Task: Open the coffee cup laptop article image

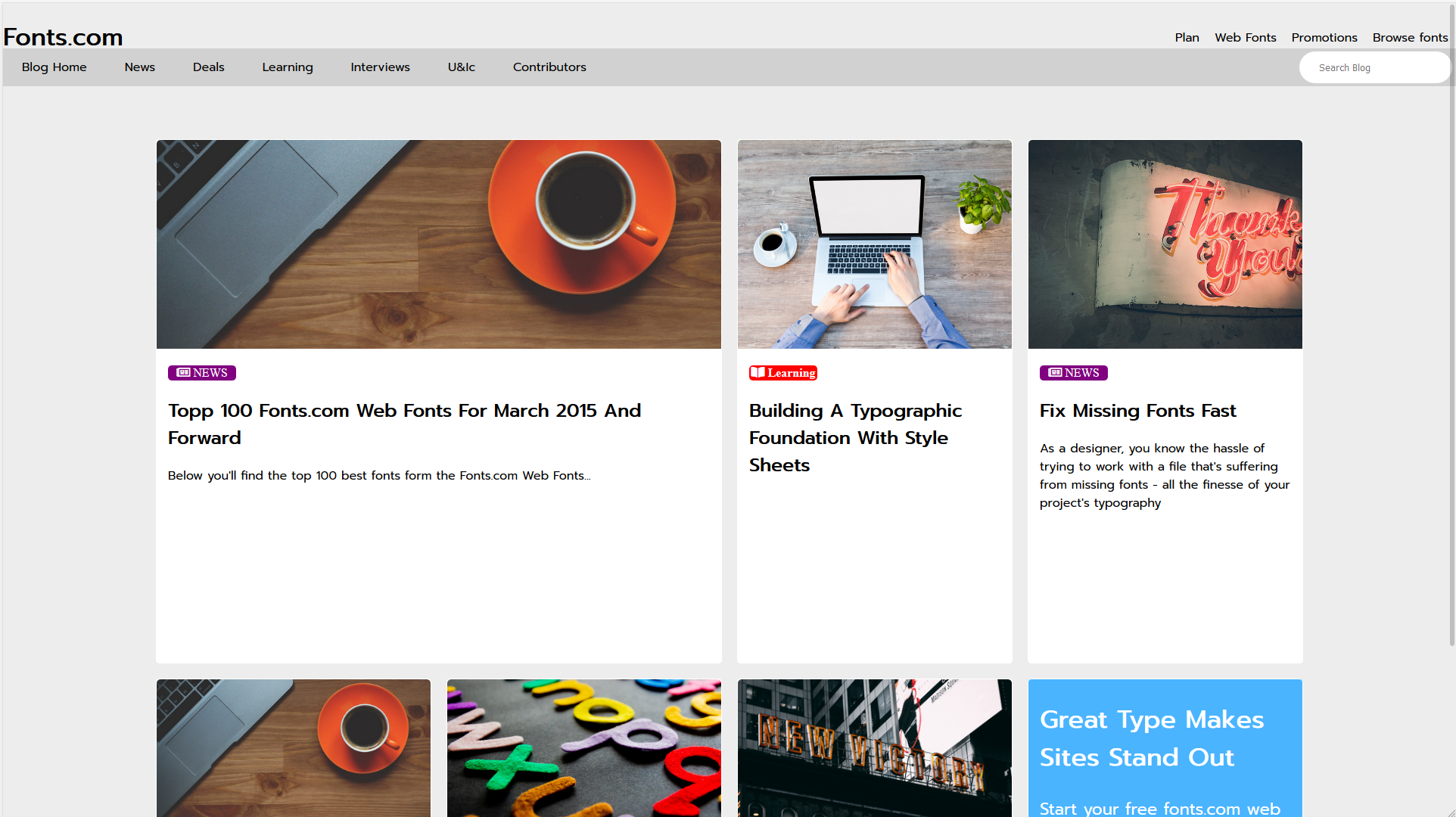Action: tap(438, 244)
